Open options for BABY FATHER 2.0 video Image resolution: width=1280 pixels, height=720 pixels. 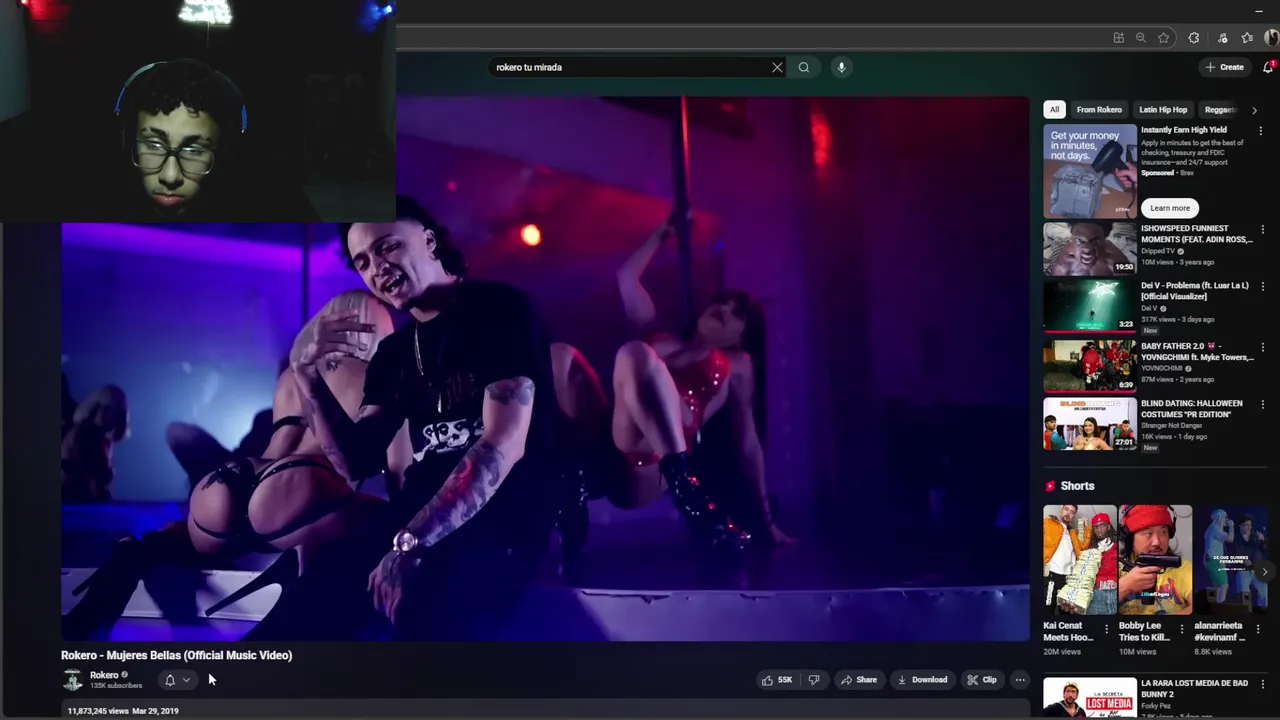pyautogui.click(x=1261, y=347)
